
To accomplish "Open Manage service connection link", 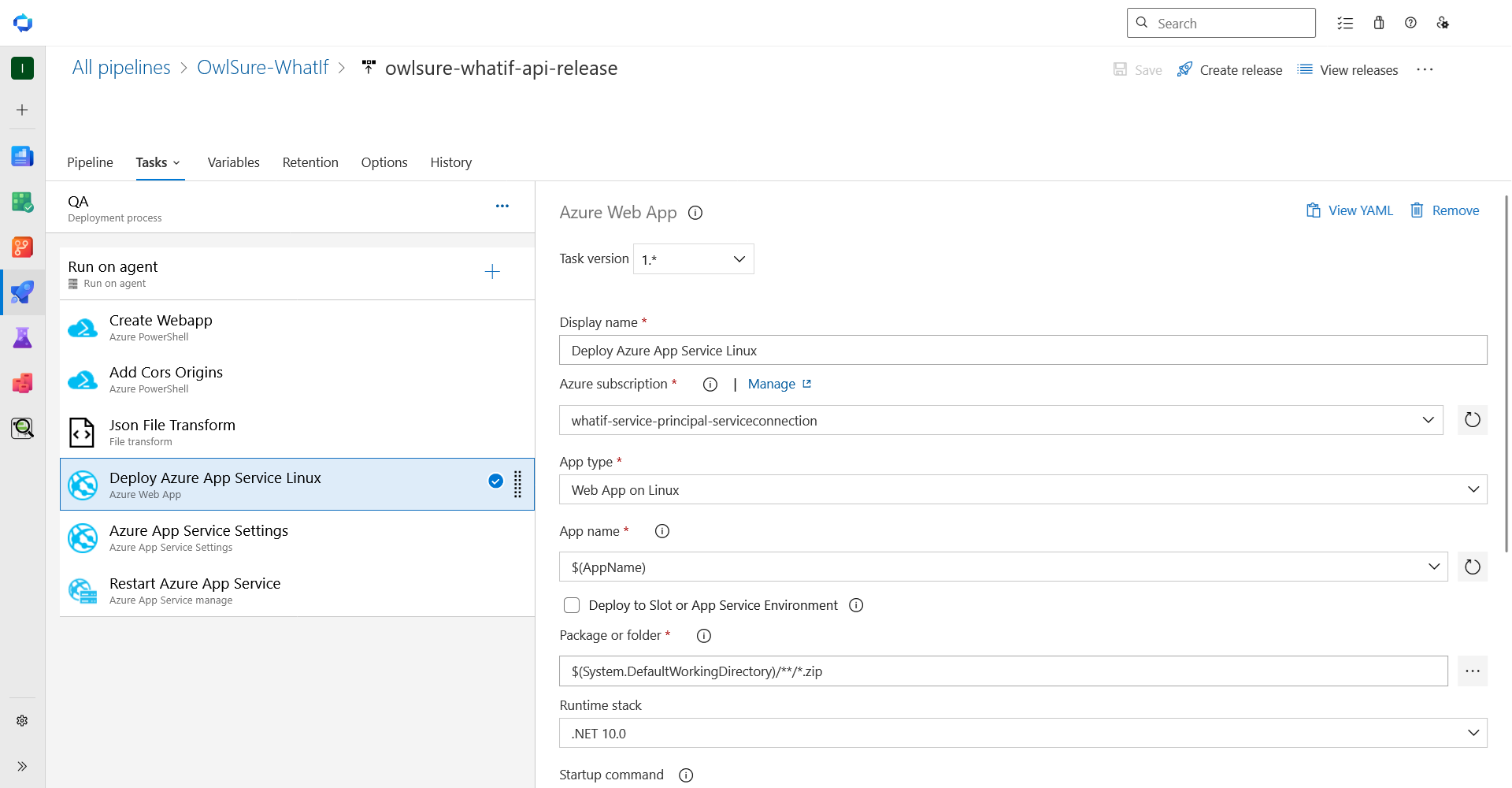I will coord(780,384).
